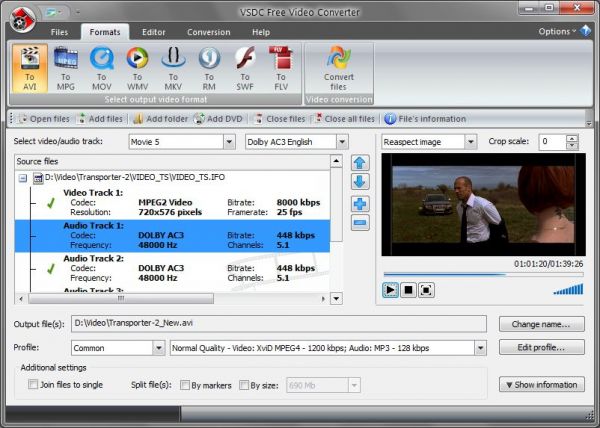Click the Change name button

click(x=541, y=324)
